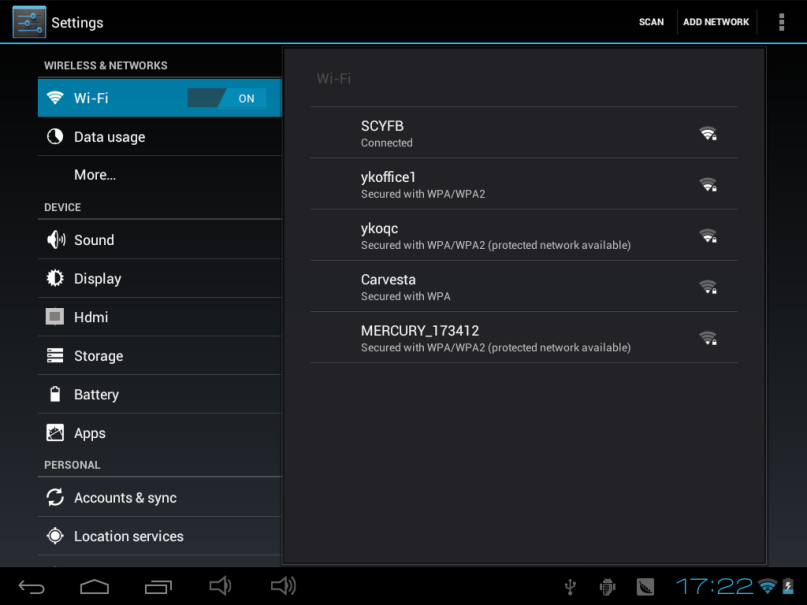Click the status bar Wi-Fi indicator
The width and height of the screenshot is (807, 605).
coord(767,586)
